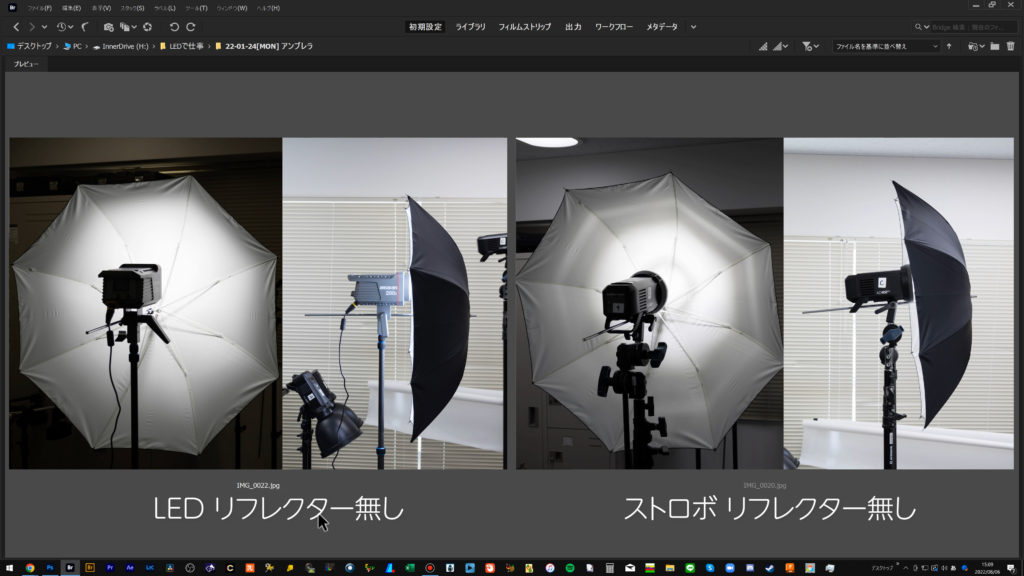Switch to フィルムストリップ workspace

click(x=525, y=27)
